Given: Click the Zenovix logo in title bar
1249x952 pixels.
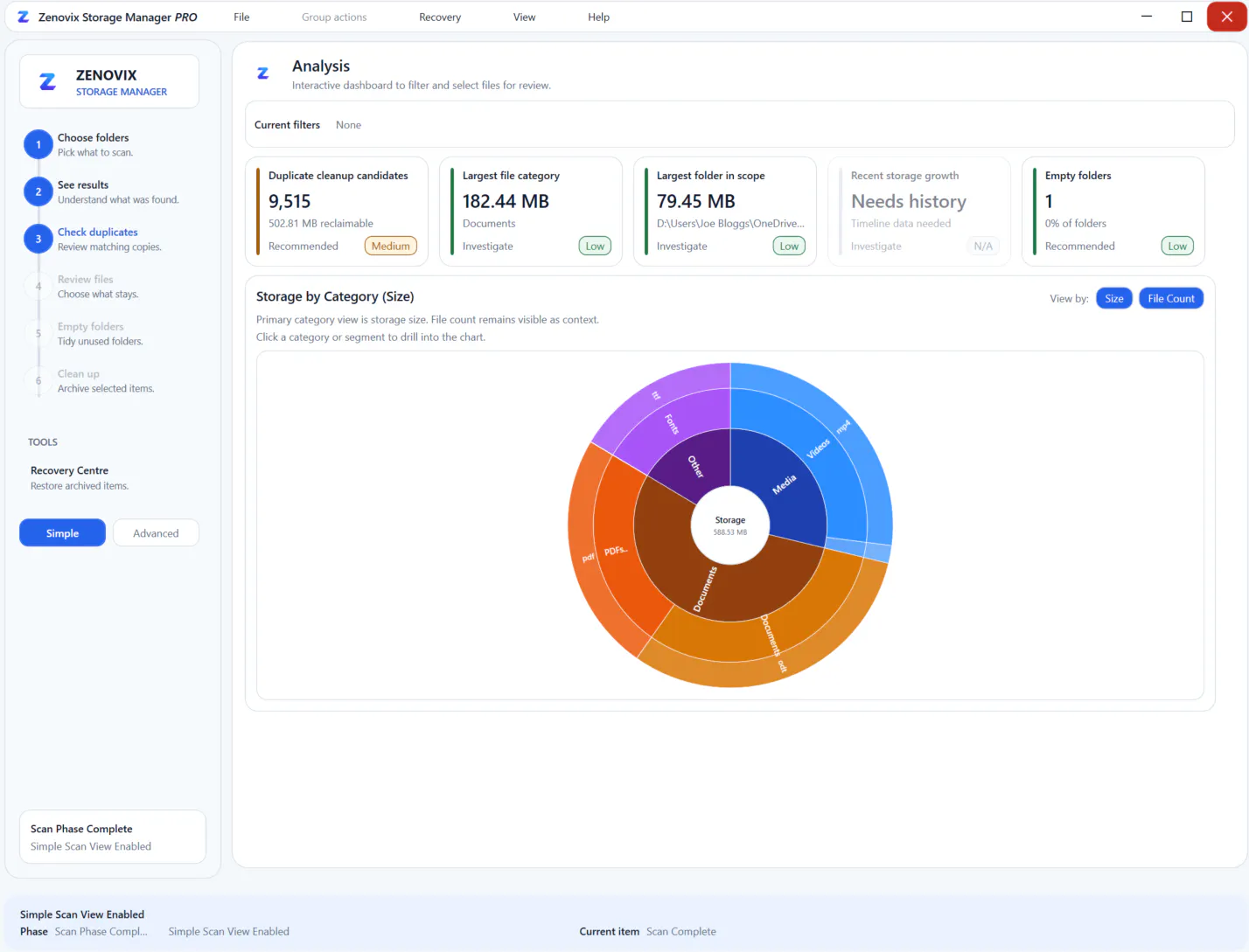Looking at the screenshot, I should pyautogui.click(x=24, y=17).
